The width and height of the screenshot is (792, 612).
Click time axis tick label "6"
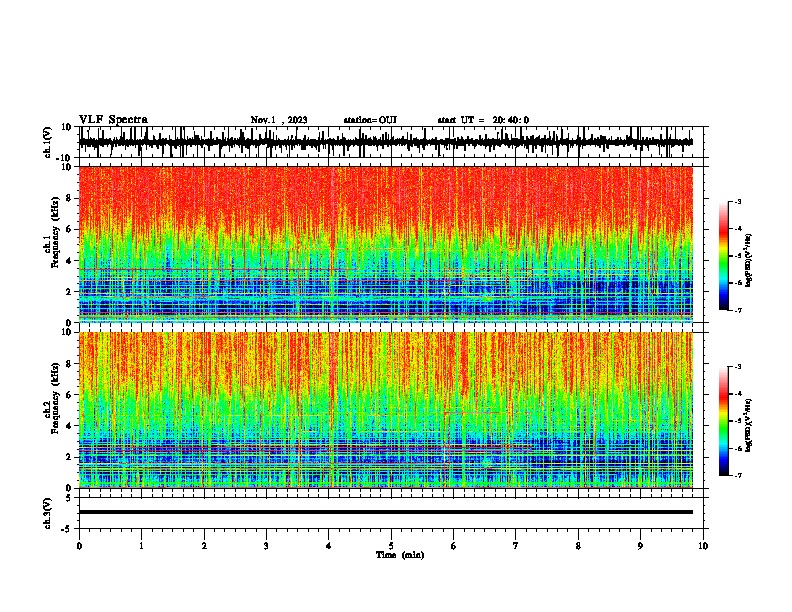454,546
